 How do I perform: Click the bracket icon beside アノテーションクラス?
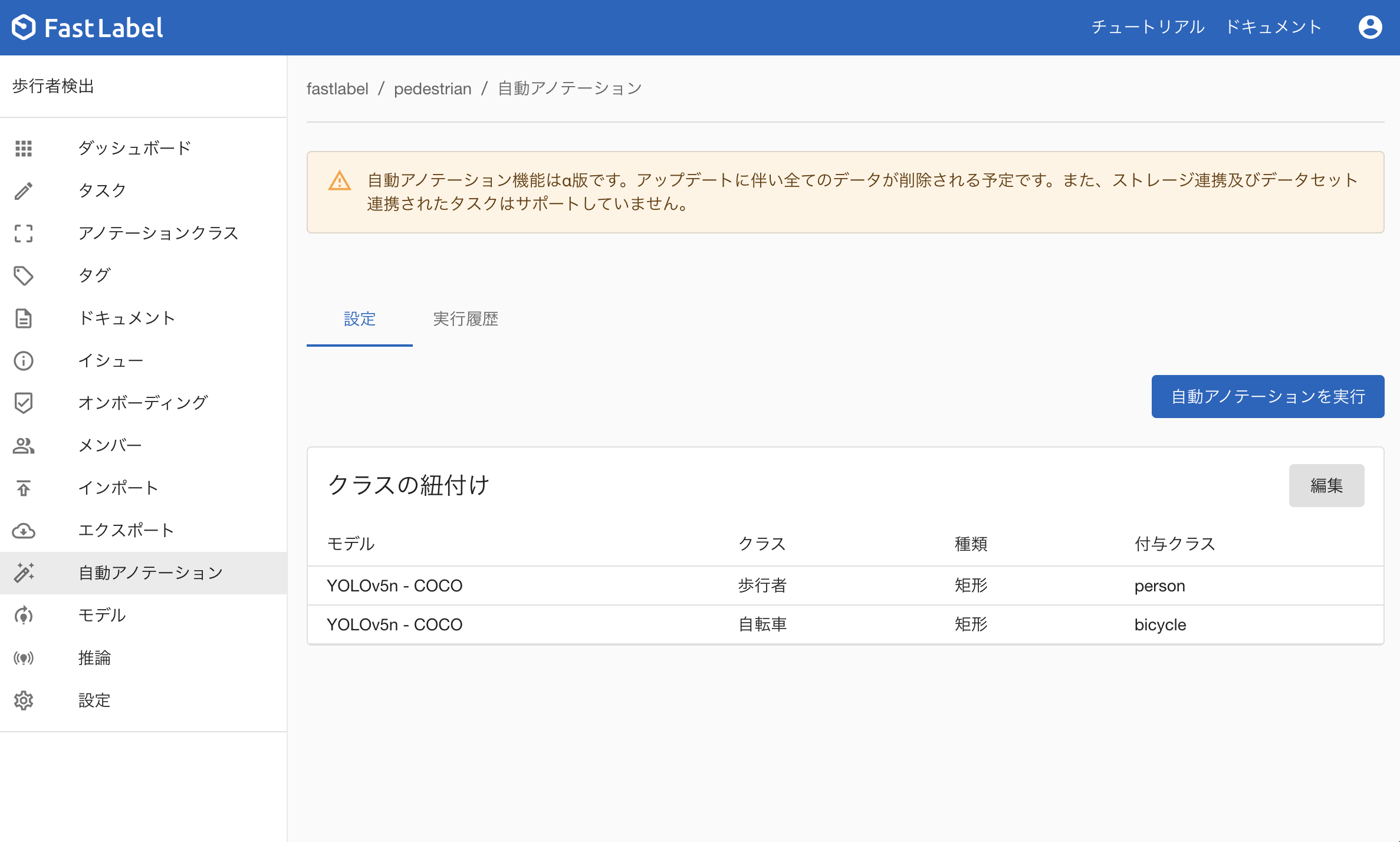24,233
